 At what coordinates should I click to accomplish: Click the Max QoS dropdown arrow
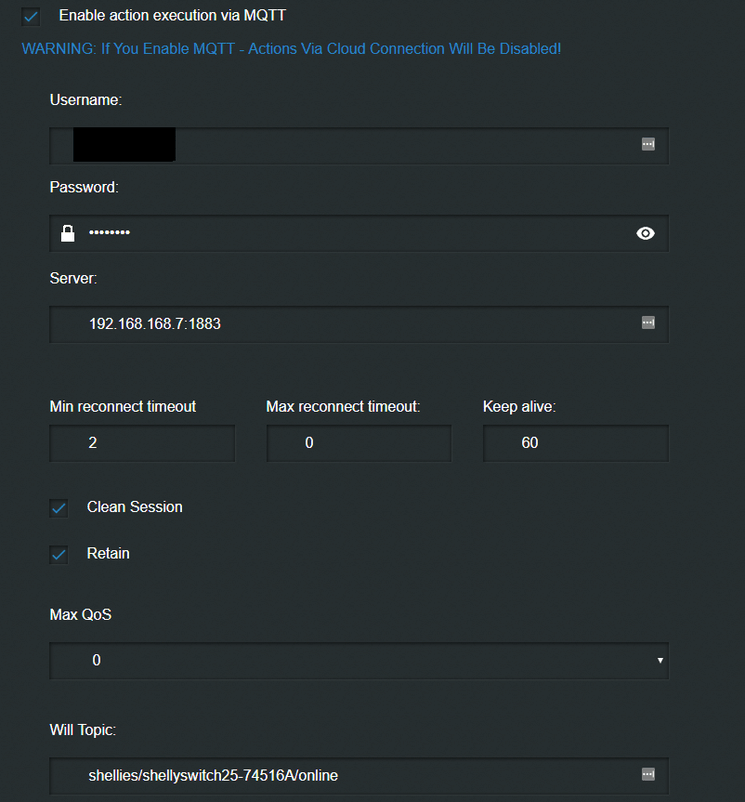click(660, 660)
